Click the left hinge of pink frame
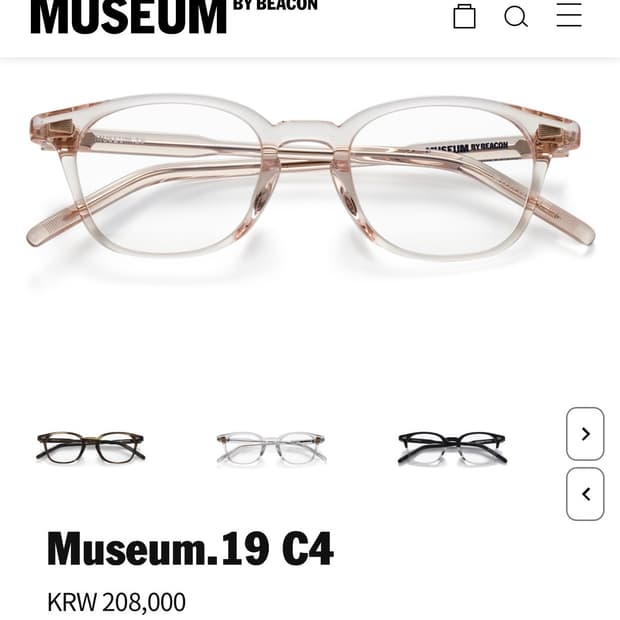The width and height of the screenshot is (620, 620). (x=61, y=130)
